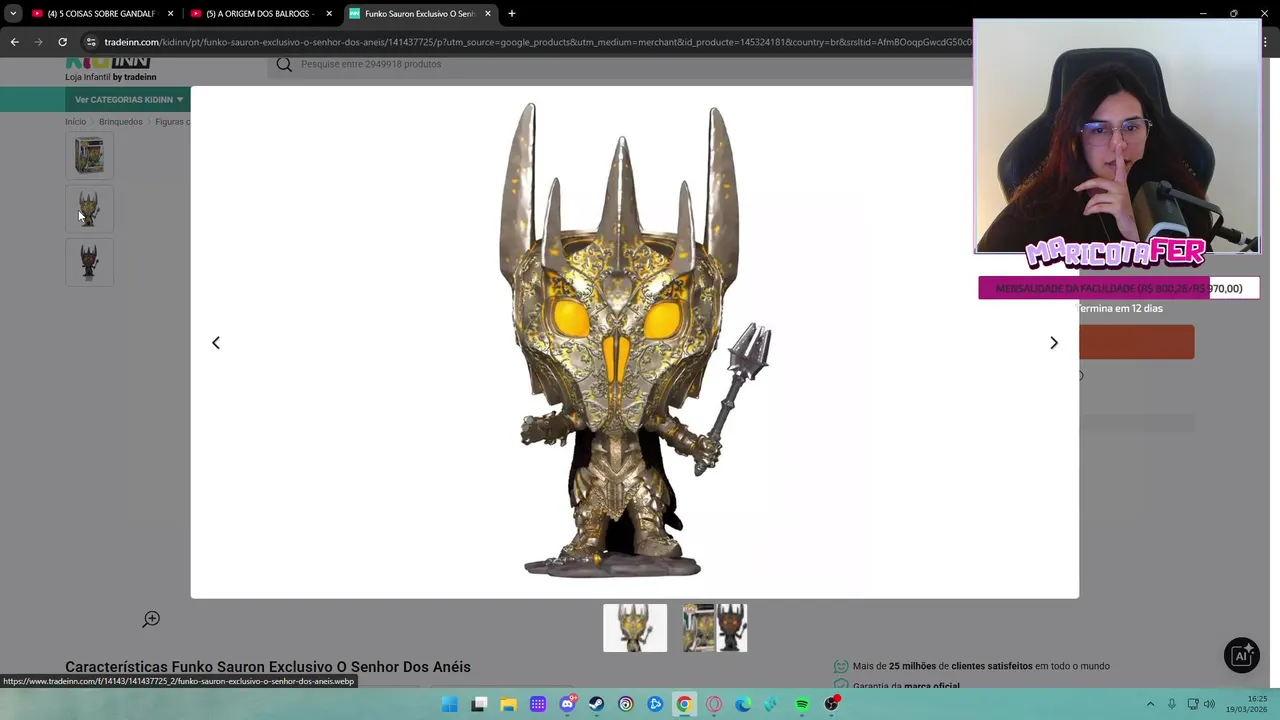Screen dimensions: 1280x720
Task: Click the Brinquedos breadcrumb link
Action: [121, 122]
